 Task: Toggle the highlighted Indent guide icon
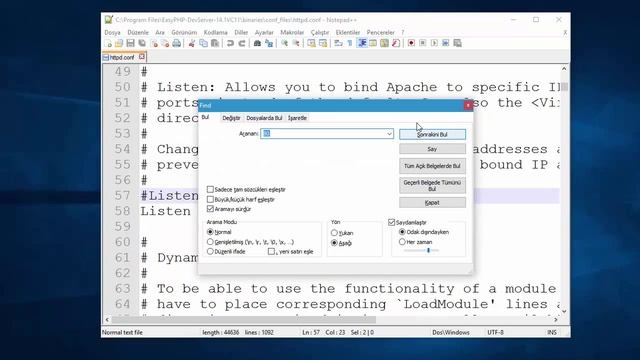(362, 43)
